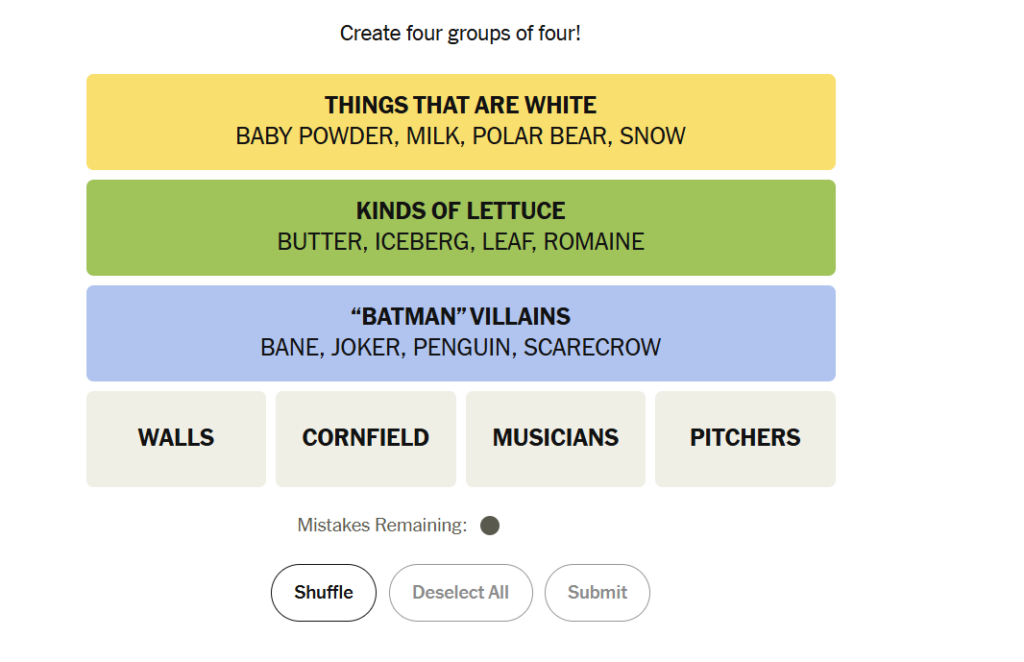Select the WALLS tile
The width and height of the screenshot is (1024, 662).
tap(176, 439)
